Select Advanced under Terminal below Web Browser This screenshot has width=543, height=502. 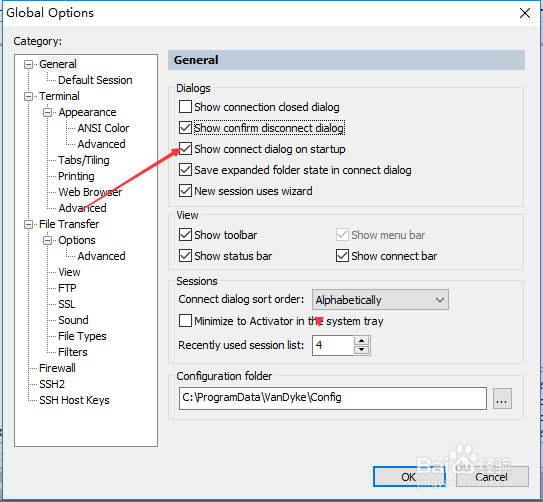(82, 208)
